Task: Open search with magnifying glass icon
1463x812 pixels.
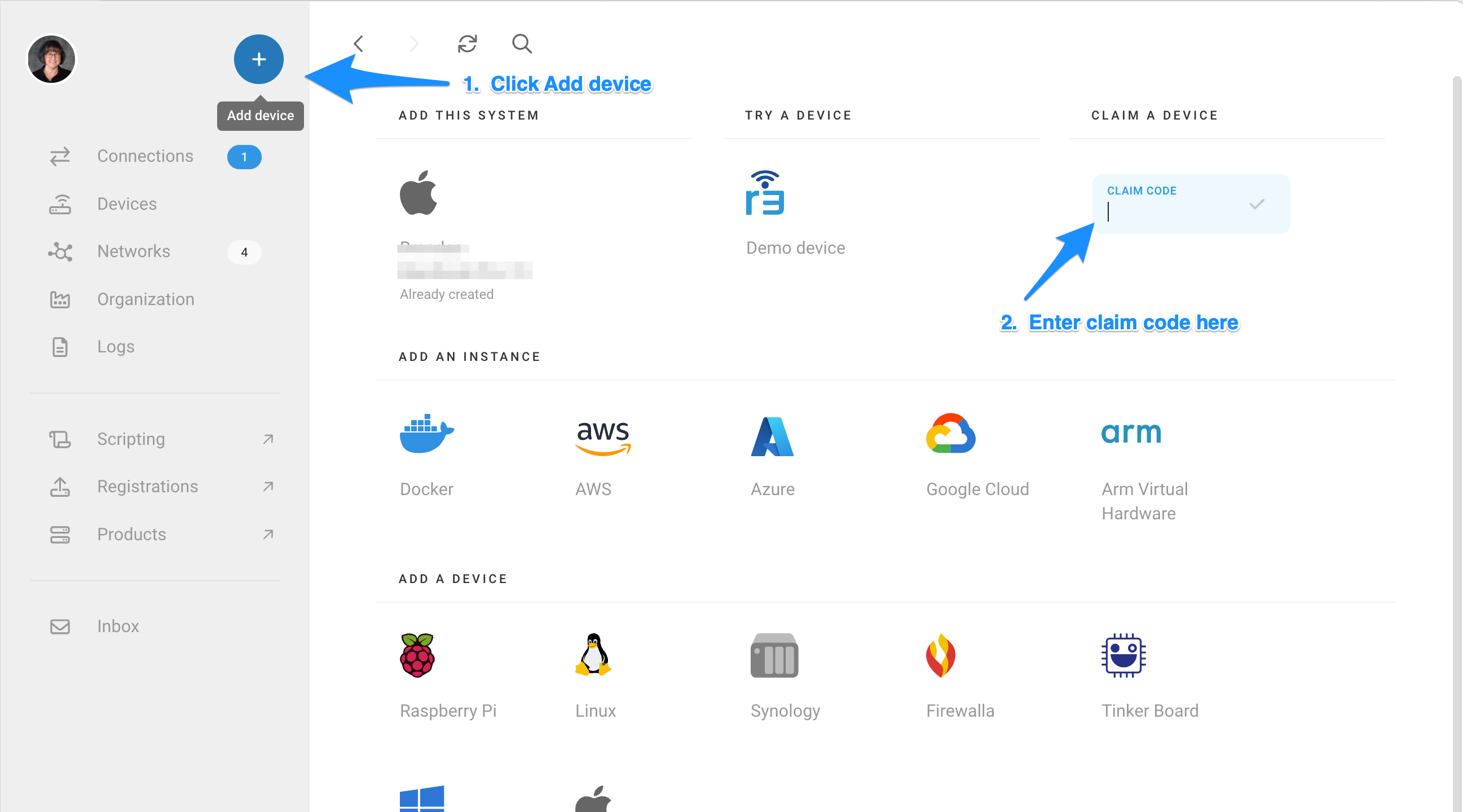Action: pos(521,44)
